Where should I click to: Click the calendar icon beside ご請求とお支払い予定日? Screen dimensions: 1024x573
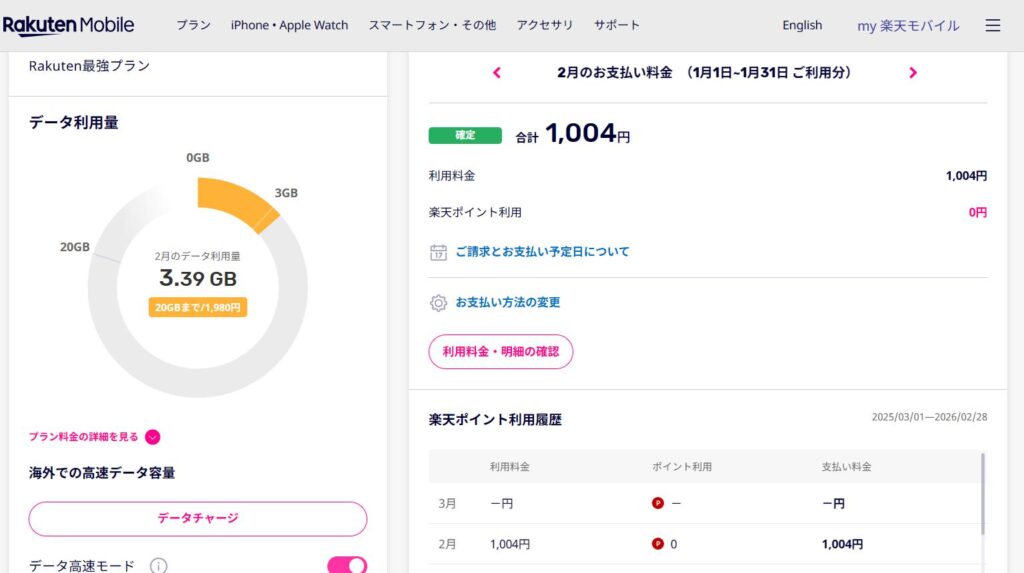[x=438, y=252]
